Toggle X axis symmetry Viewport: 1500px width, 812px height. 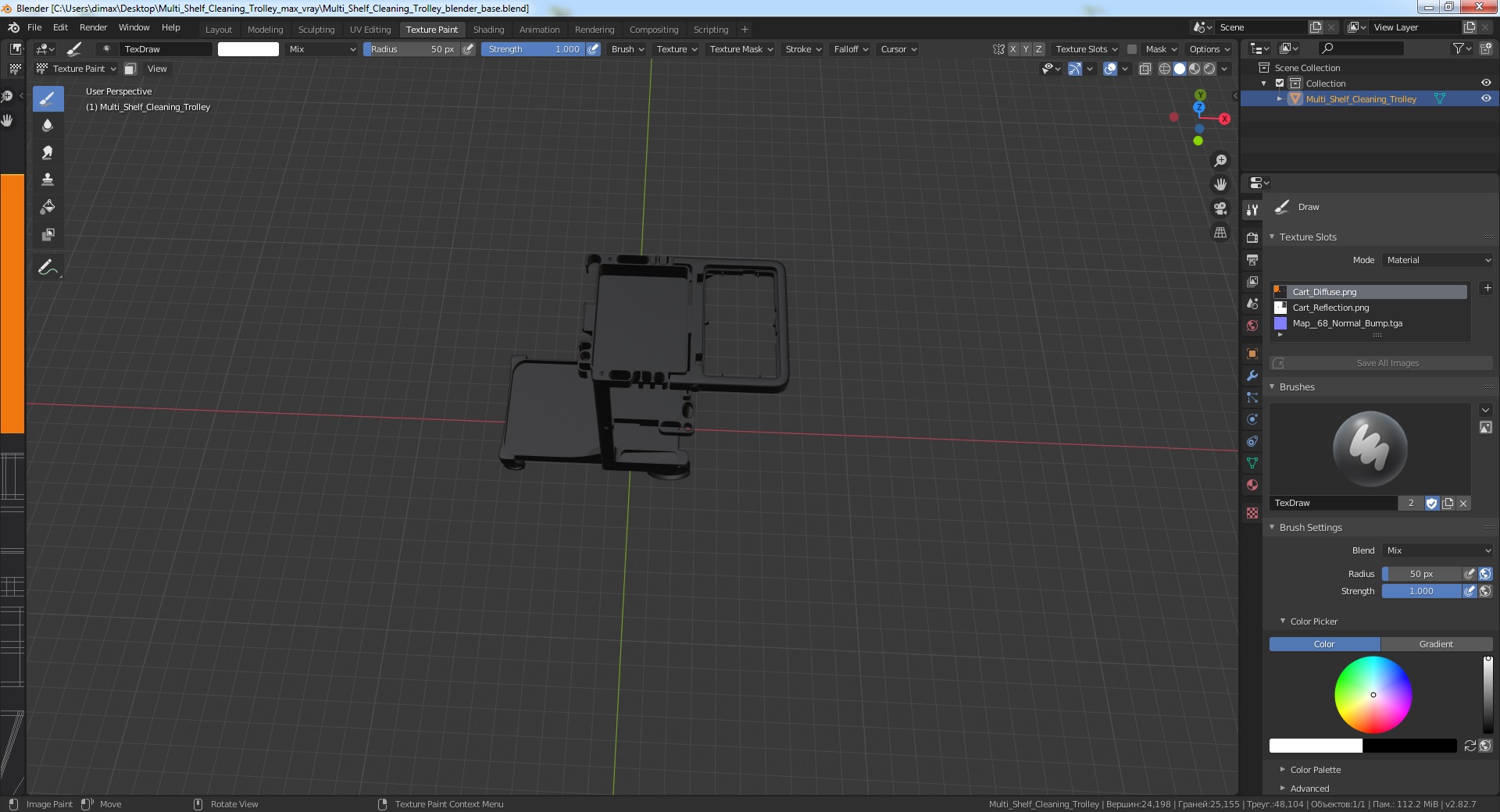(x=1013, y=49)
